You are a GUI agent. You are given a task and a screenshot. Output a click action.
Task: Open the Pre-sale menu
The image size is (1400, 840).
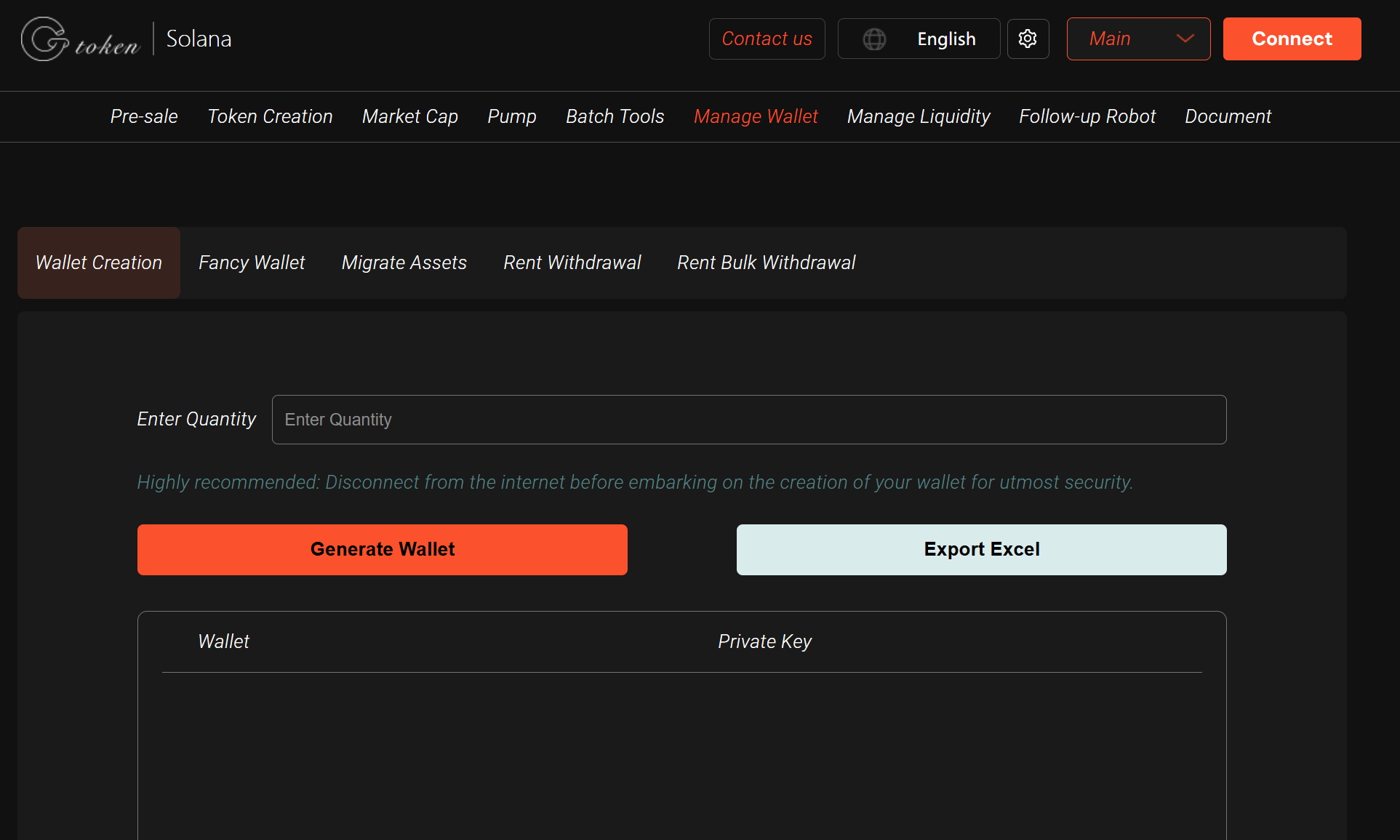tap(144, 116)
